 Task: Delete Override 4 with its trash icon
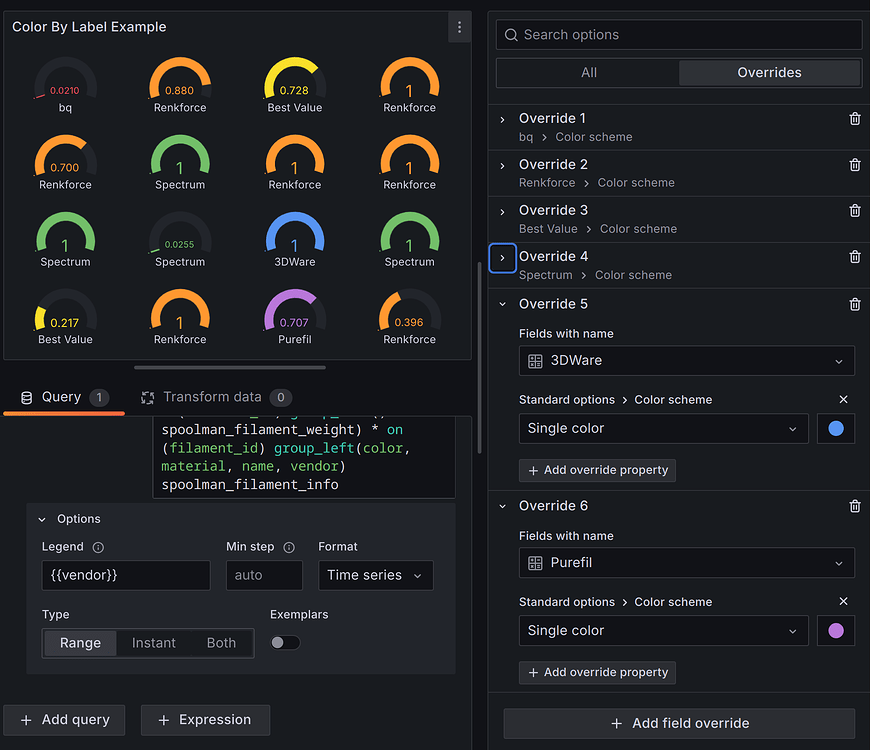point(855,256)
